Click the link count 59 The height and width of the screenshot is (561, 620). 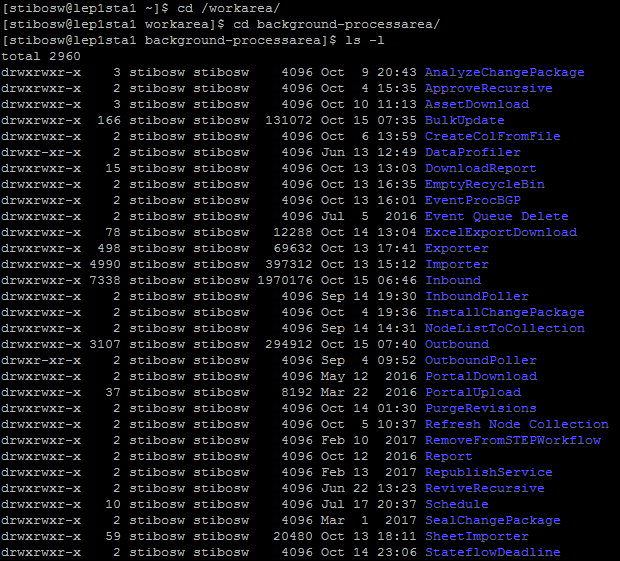tap(113, 536)
